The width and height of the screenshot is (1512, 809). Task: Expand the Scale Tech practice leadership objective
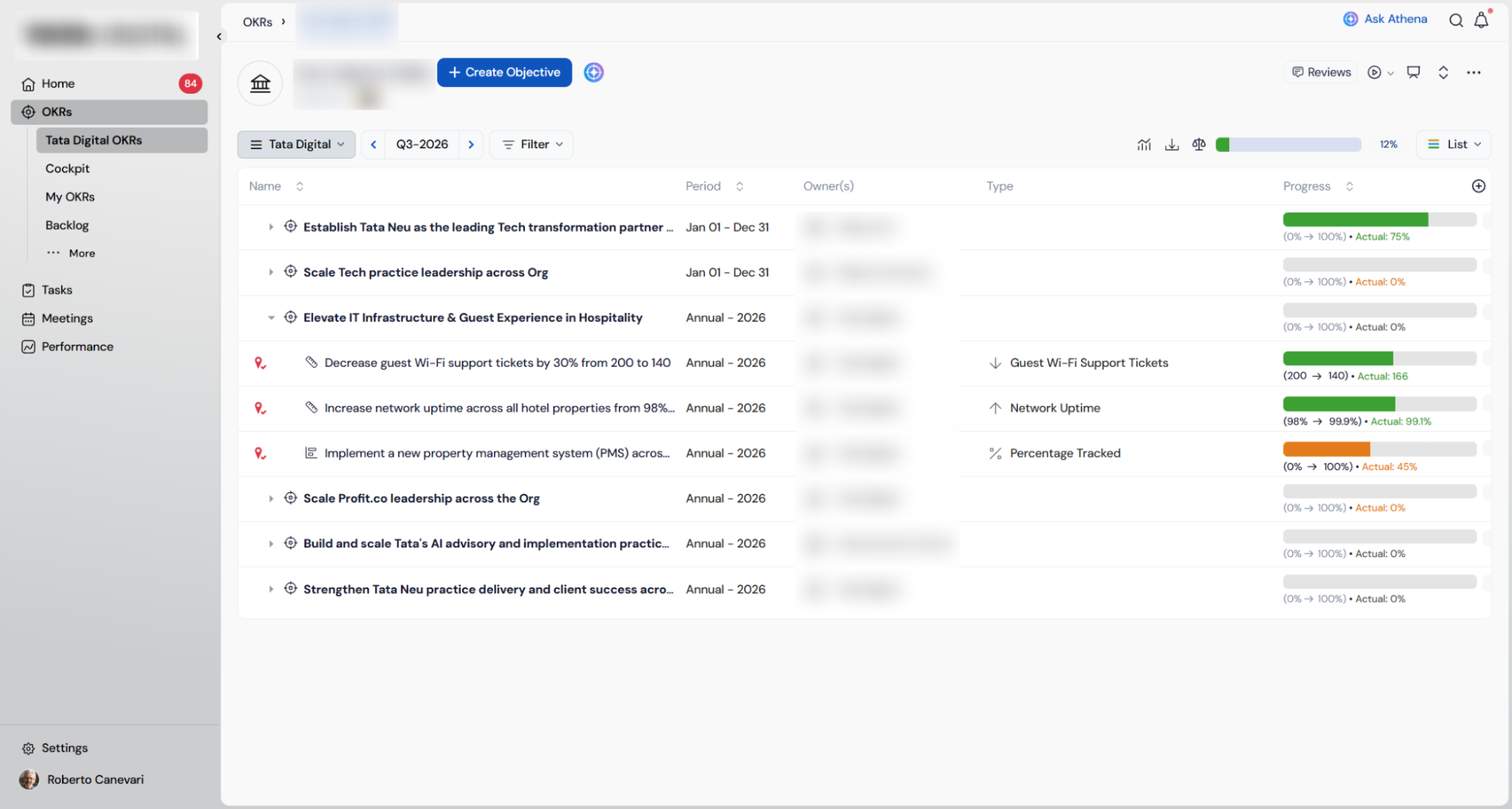[271, 272]
